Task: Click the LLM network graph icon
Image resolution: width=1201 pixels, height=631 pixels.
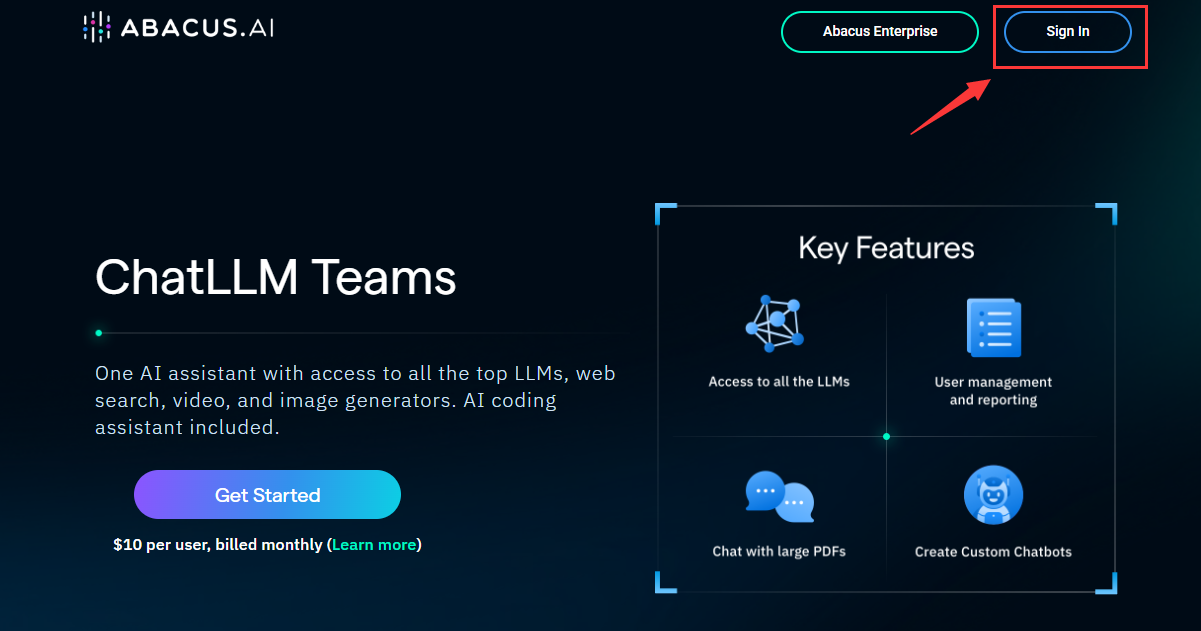Action: pos(775,324)
